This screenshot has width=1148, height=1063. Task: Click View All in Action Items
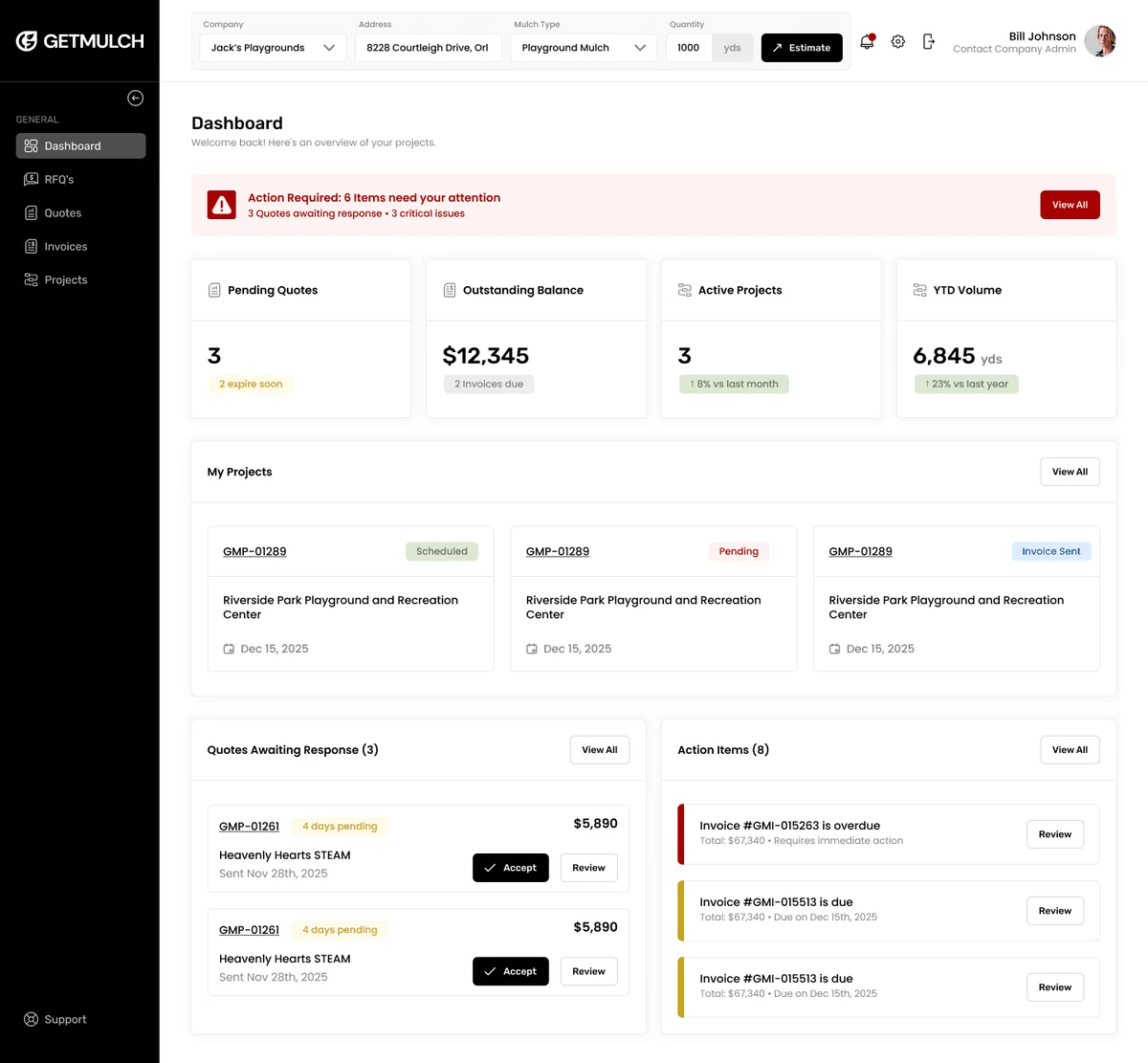1070,750
